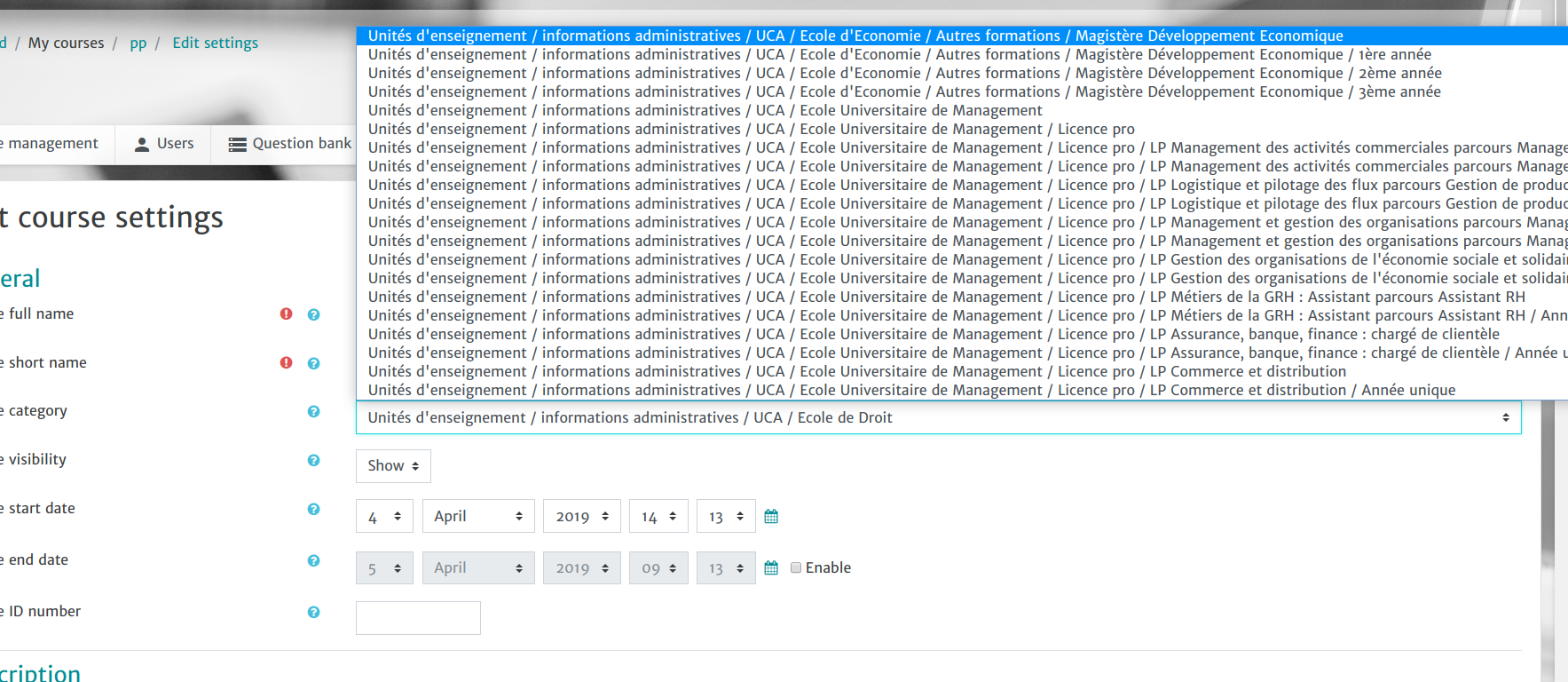1568x682 pixels.
Task: Select Magistère Développement Economique / 3ème année option
Action: [x=962, y=91]
